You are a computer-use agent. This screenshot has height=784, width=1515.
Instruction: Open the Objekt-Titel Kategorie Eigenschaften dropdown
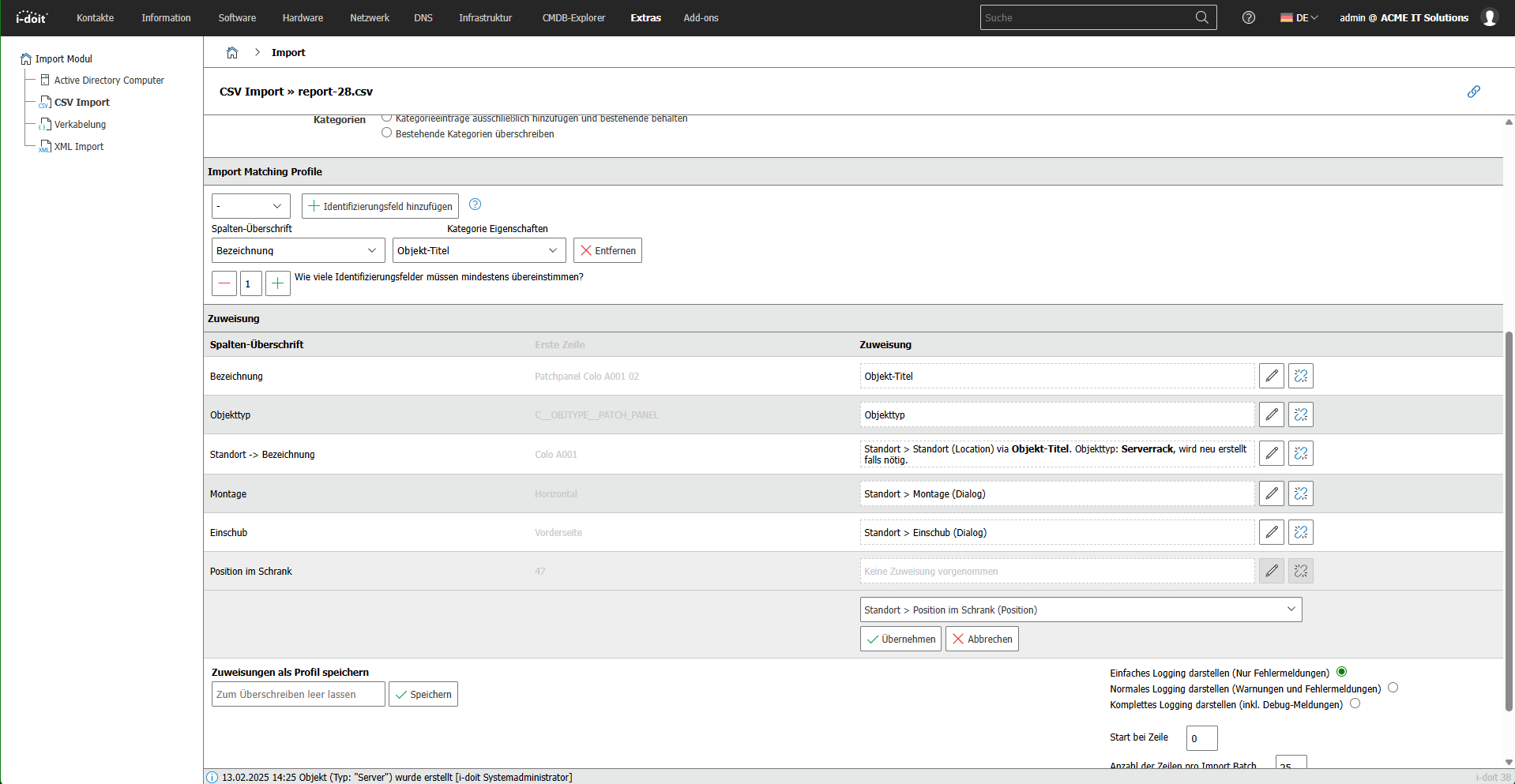click(x=479, y=250)
